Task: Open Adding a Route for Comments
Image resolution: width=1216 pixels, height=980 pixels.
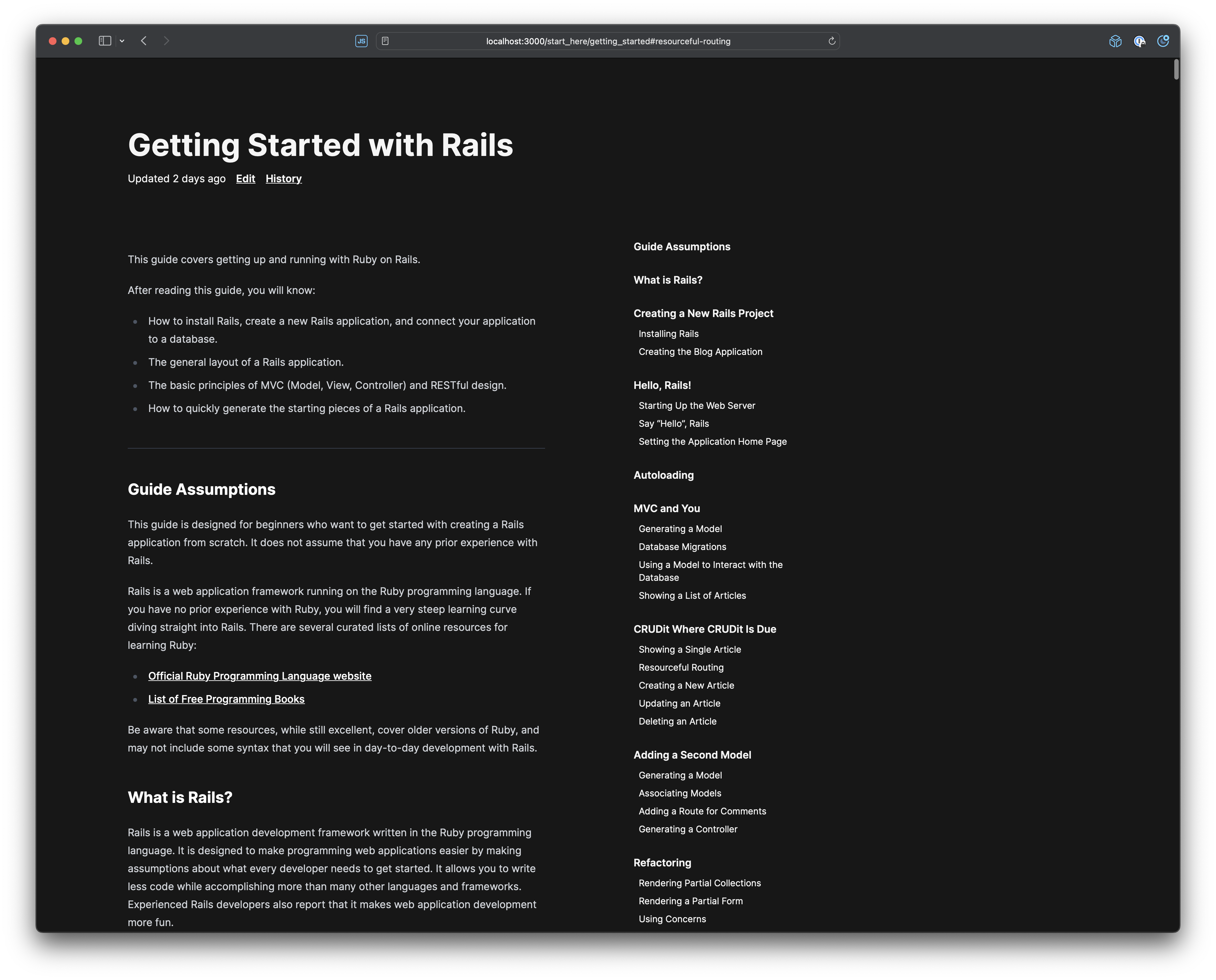Action: (x=702, y=811)
